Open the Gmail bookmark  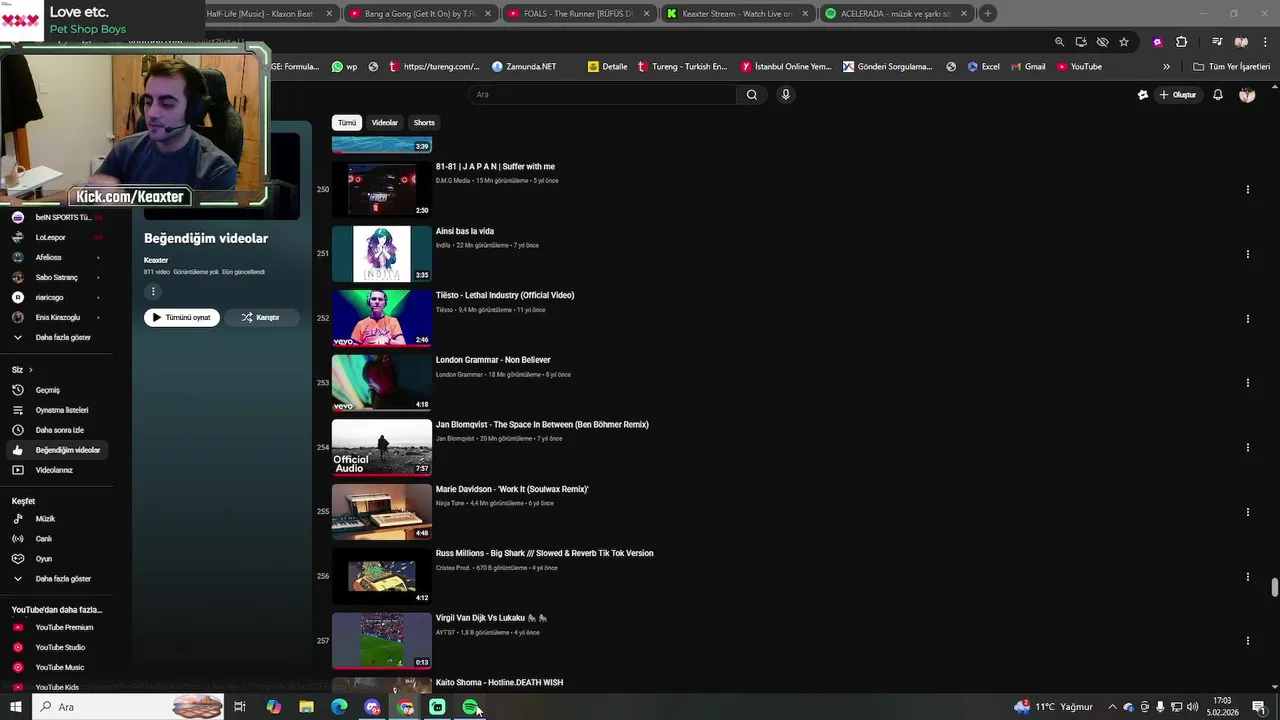click(1027, 67)
